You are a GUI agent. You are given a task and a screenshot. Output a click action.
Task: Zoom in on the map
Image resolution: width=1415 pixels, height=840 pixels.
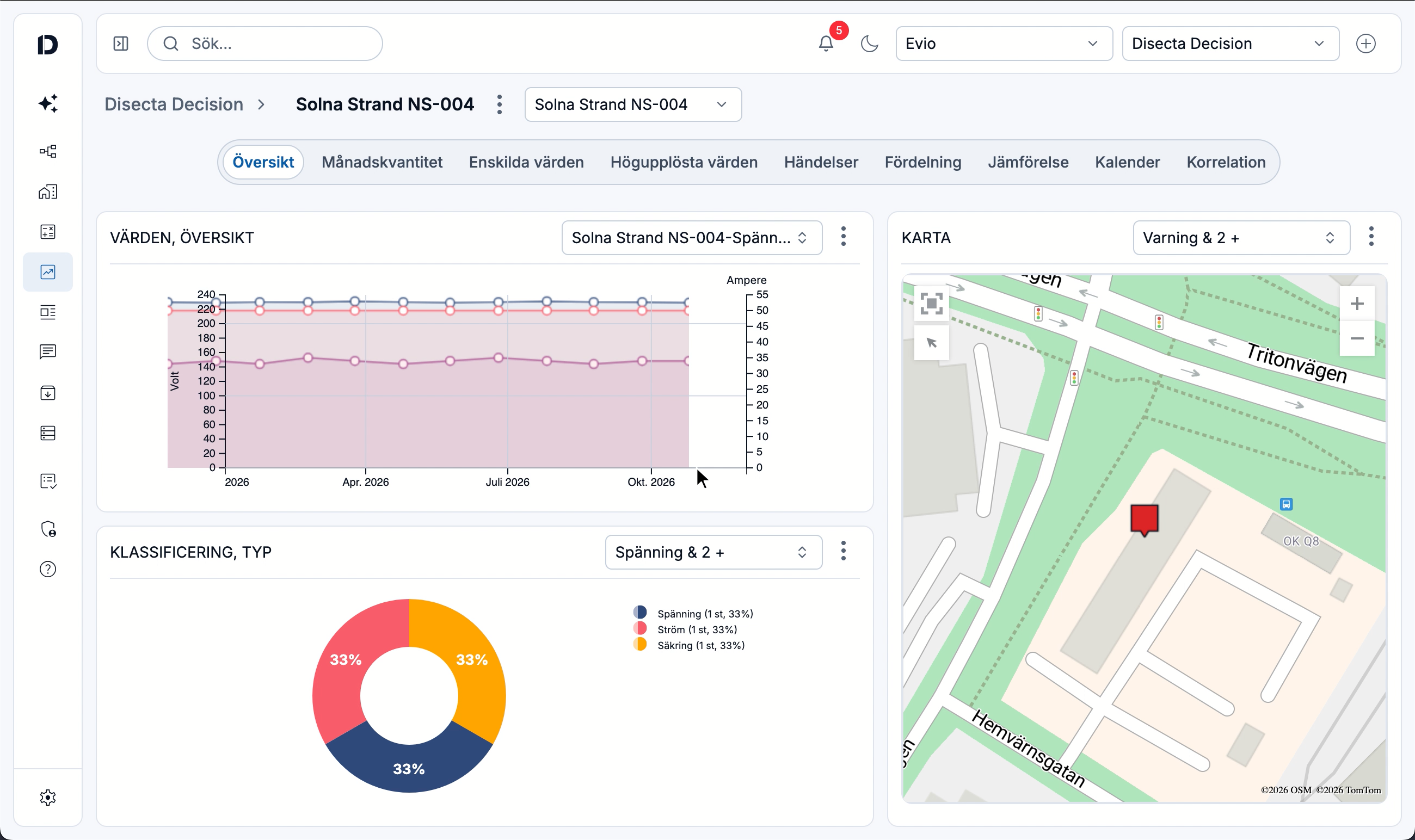click(x=1357, y=304)
